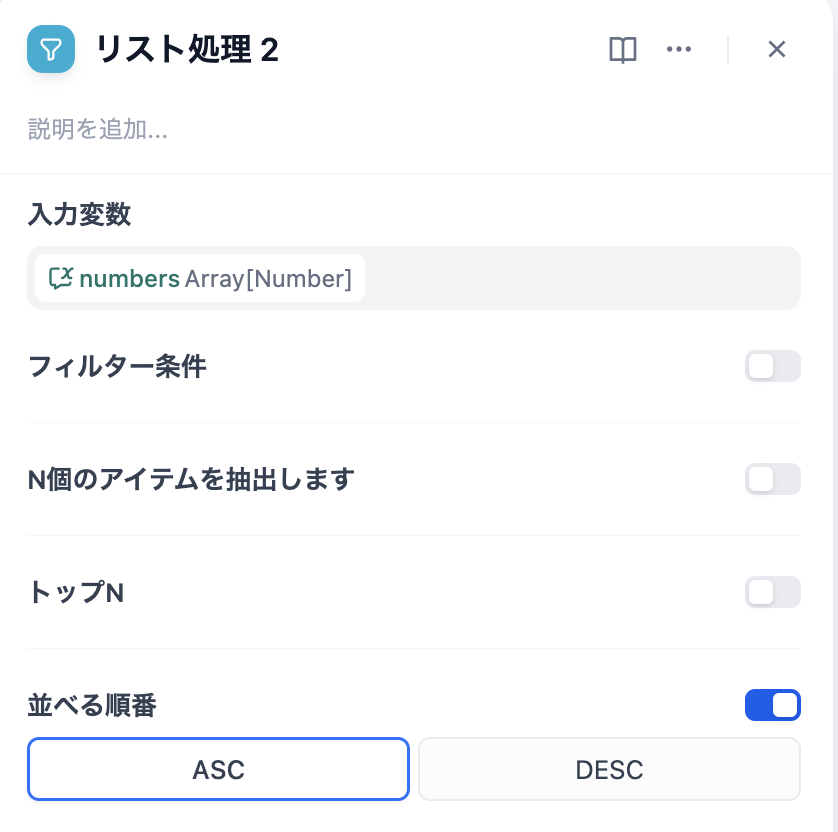This screenshot has width=838, height=832.
Task: Click the 入力変数 section label
Action: (x=79, y=213)
